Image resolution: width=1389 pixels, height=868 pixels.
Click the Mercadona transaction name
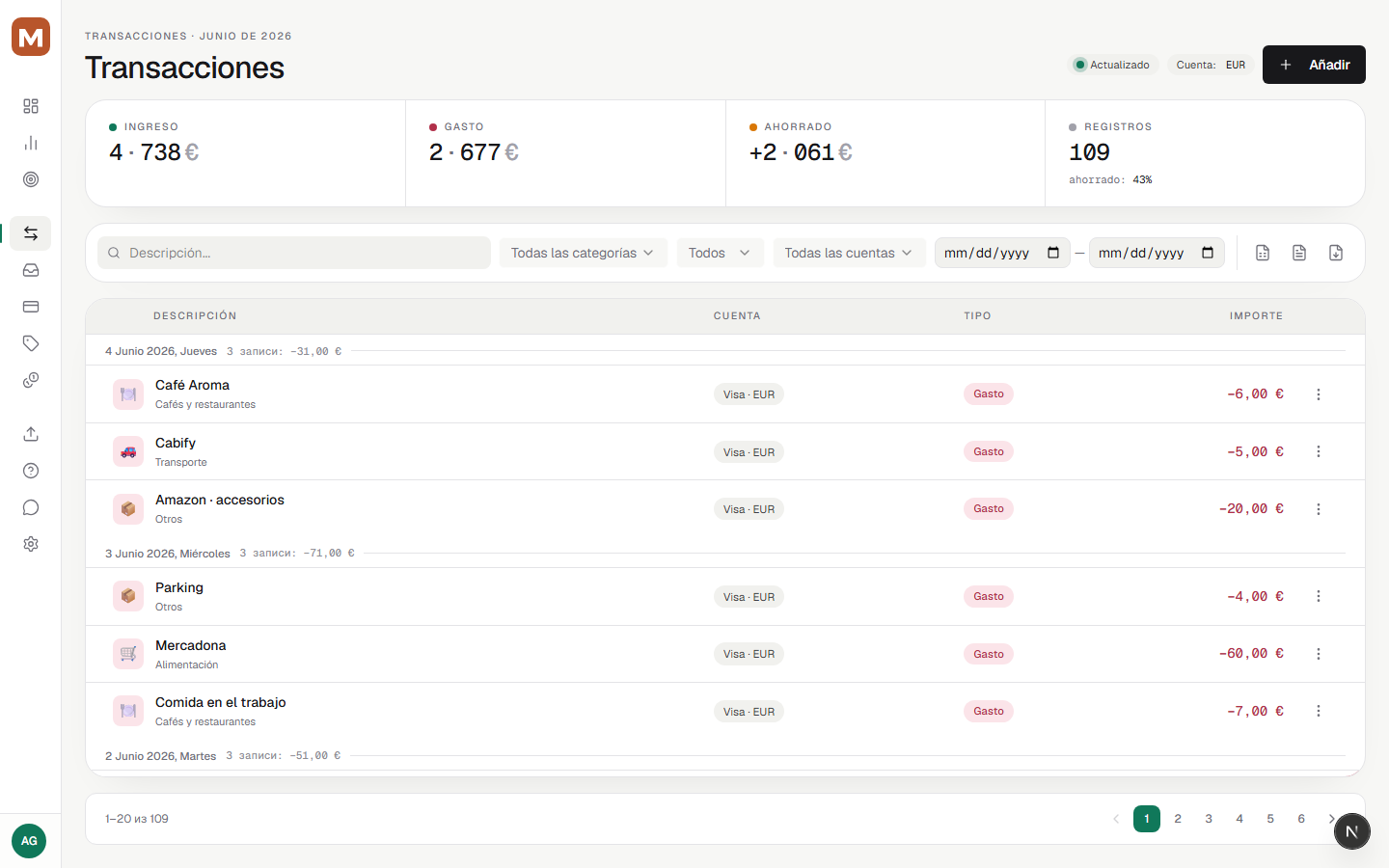pyautogui.click(x=191, y=645)
